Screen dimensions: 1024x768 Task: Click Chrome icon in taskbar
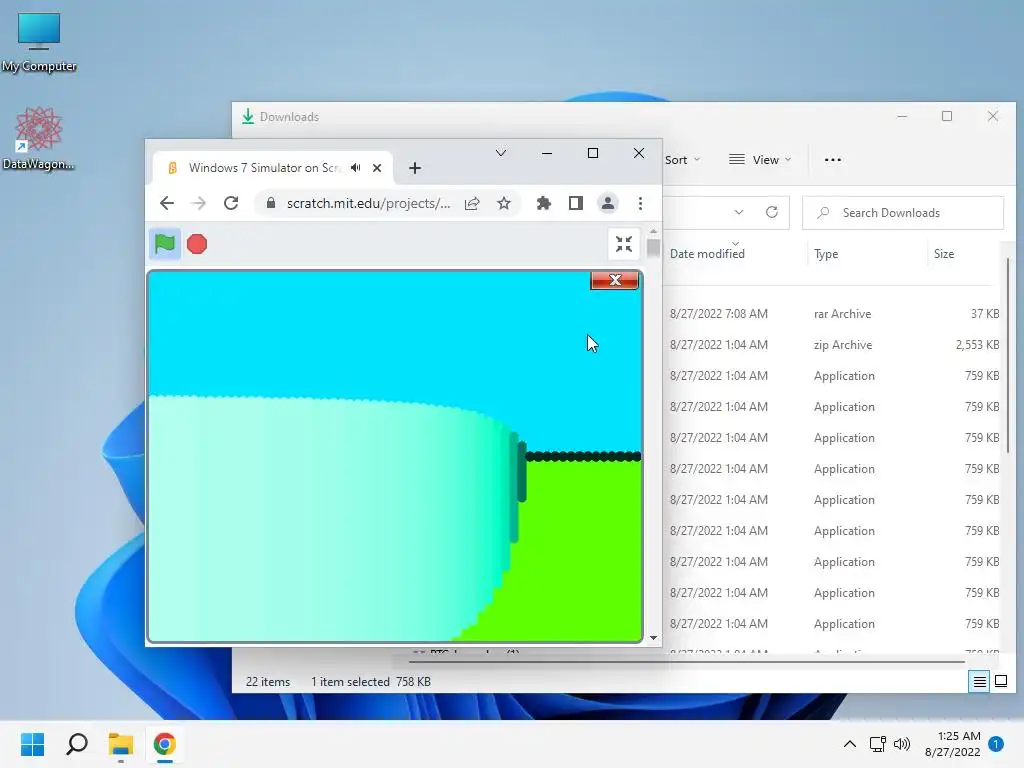165,744
